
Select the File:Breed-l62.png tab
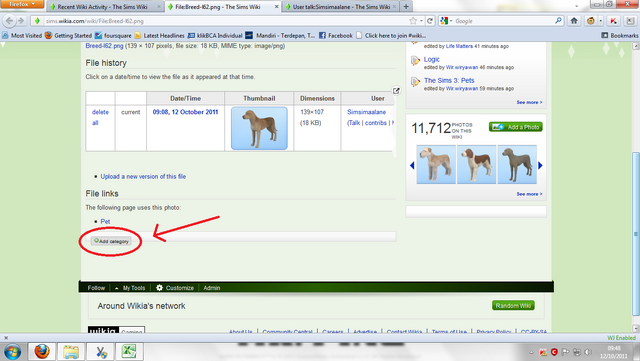click(223, 7)
